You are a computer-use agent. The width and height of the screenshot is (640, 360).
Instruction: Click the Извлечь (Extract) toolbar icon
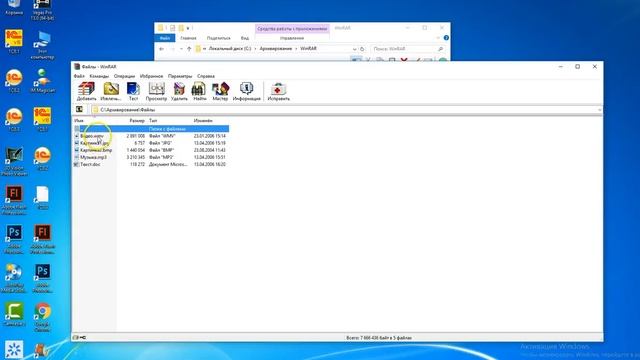click(111, 91)
